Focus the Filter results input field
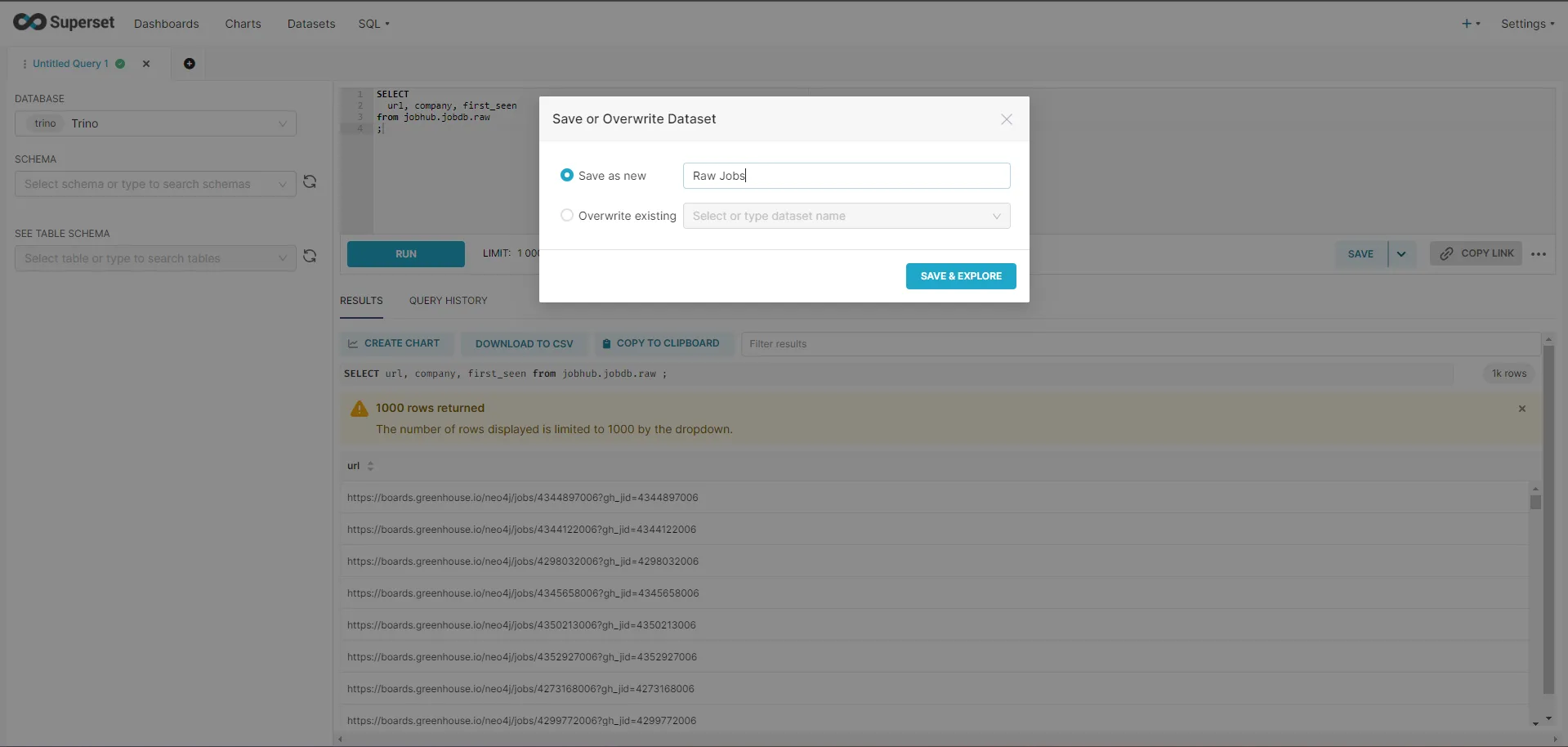This screenshot has height=747, width=1568. click(x=1140, y=344)
